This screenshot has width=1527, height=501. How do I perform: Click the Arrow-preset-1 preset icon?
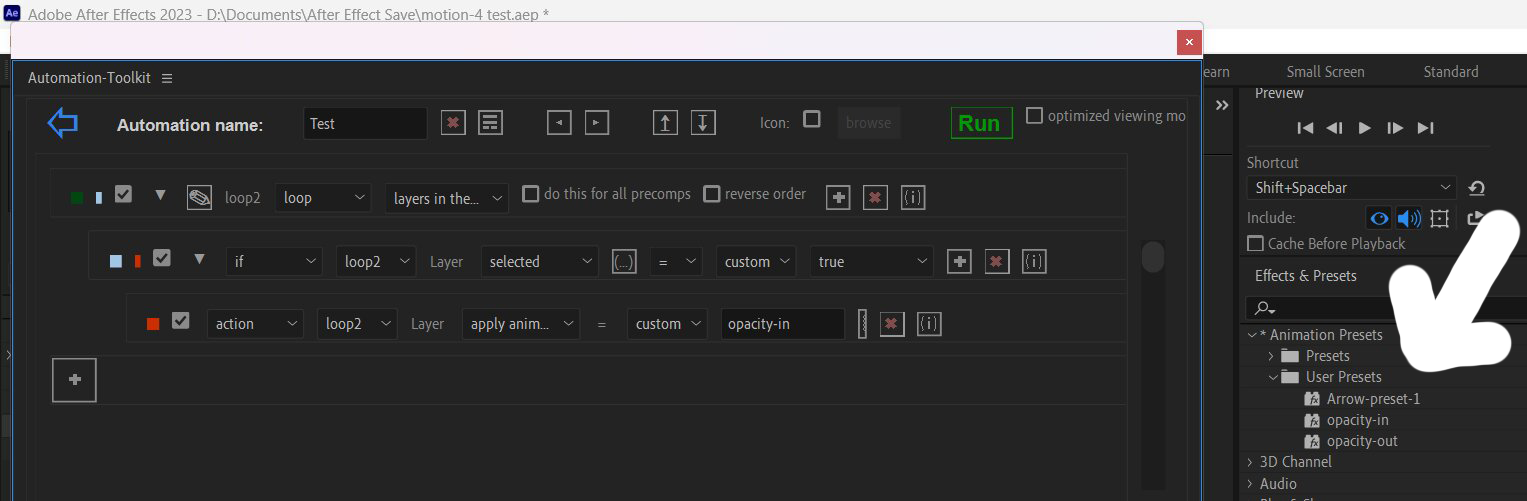[x=1312, y=399]
